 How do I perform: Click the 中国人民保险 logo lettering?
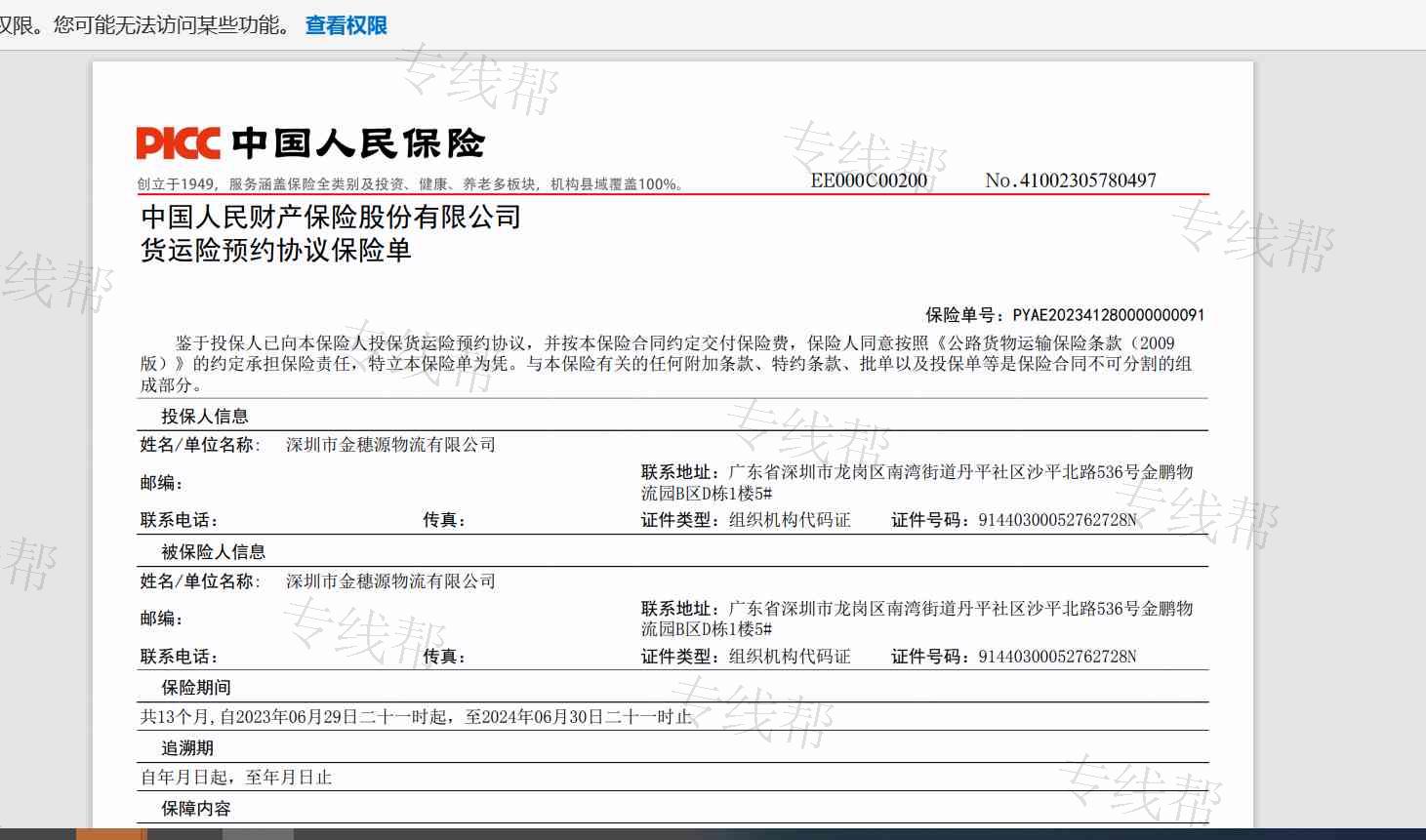358,143
